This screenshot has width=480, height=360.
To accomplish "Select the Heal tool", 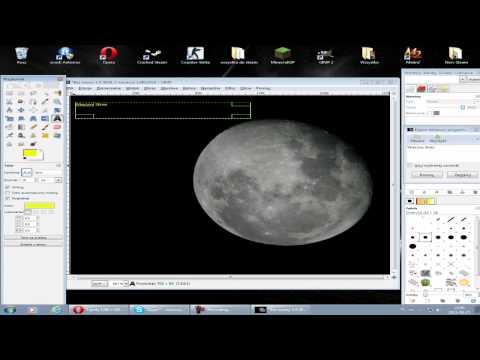I will click(x=45, y=135).
